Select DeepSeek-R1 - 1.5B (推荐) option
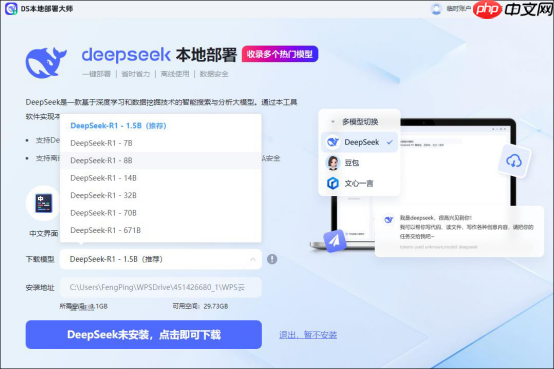This screenshot has width=554, height=369. pyautogui.click(x=161, y=125)
